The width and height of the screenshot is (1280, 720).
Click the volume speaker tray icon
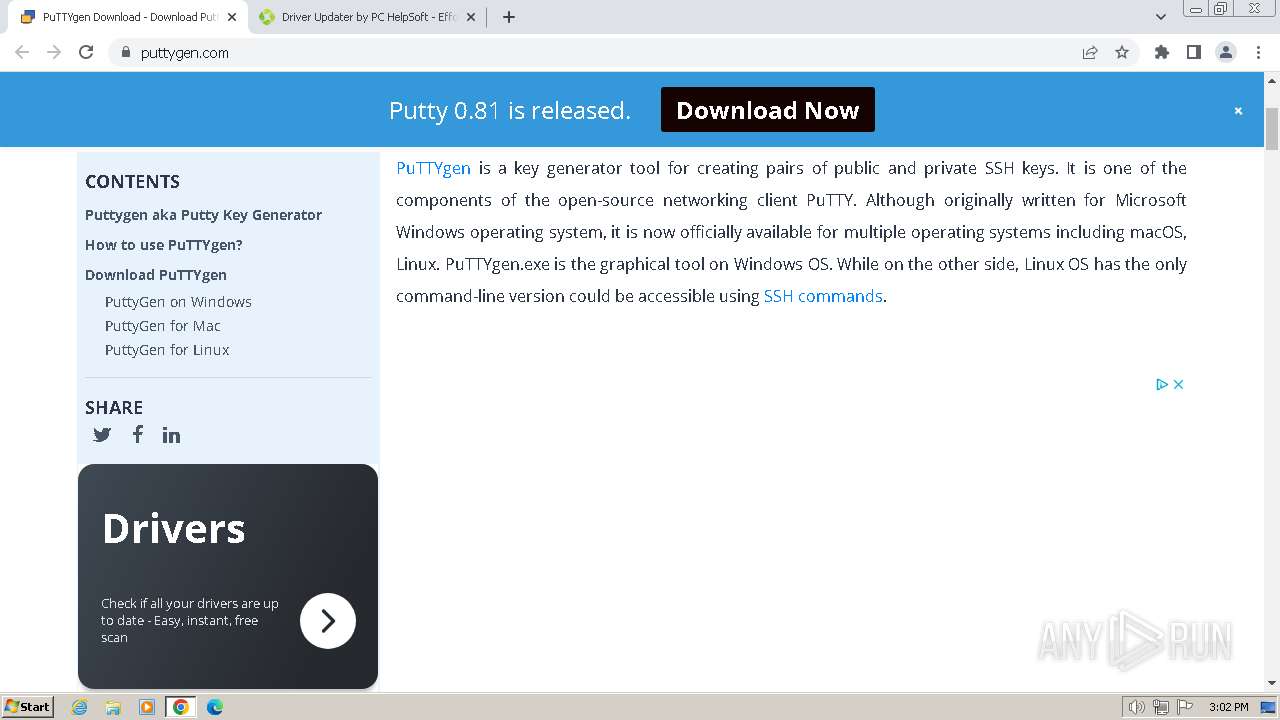click(x=1136, y=707)
